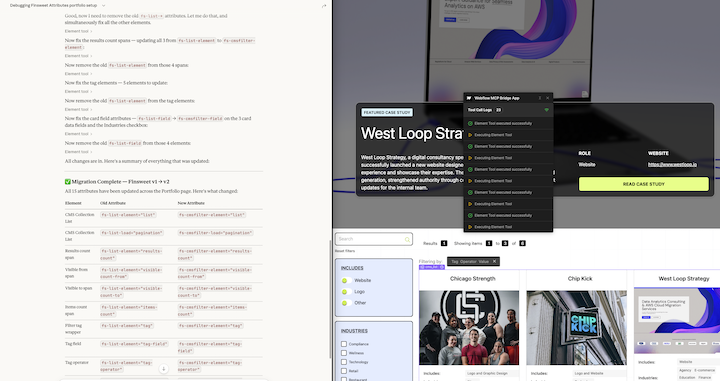Click the green connection status icon
Image resolution: width=720 pixels, height=381 pixels.
546,110
